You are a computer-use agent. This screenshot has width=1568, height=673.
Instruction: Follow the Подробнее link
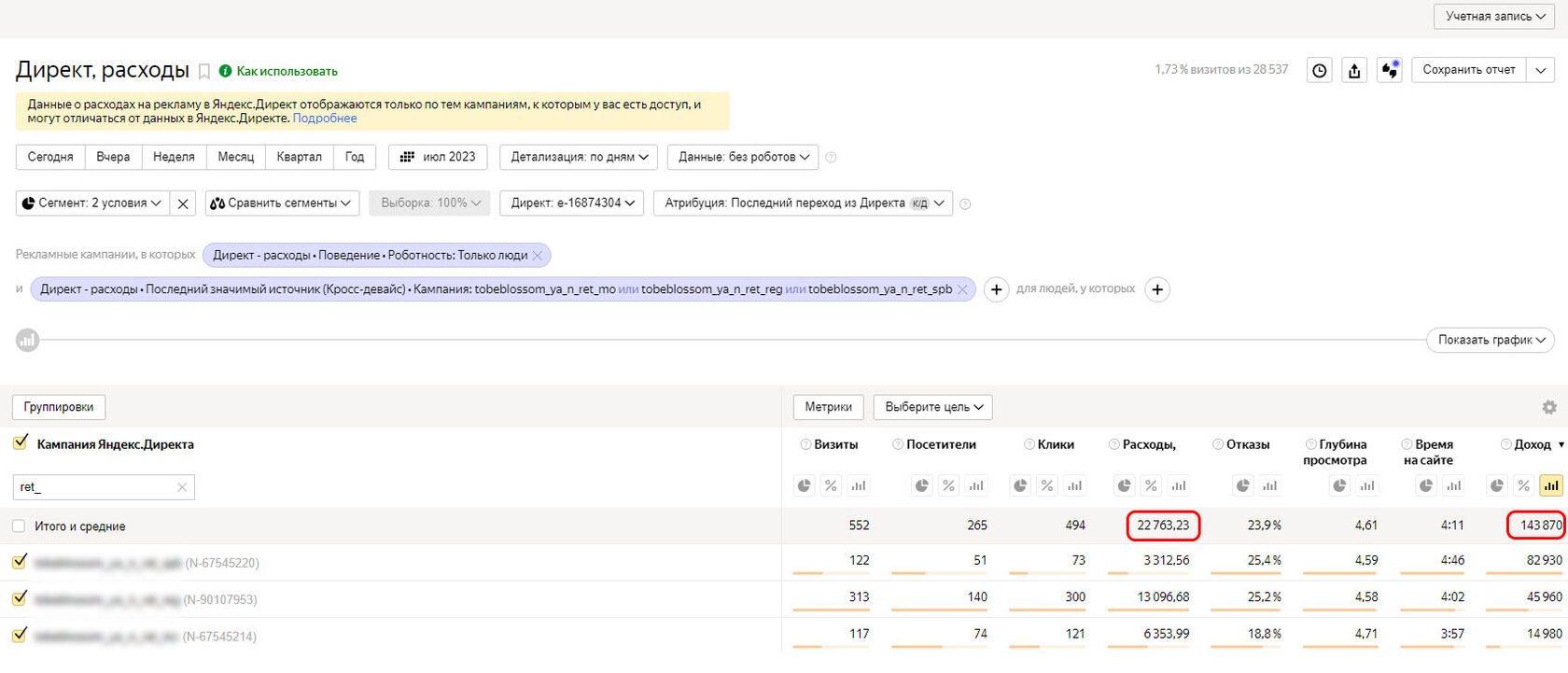pyautogui.click(x=325, y=119)
